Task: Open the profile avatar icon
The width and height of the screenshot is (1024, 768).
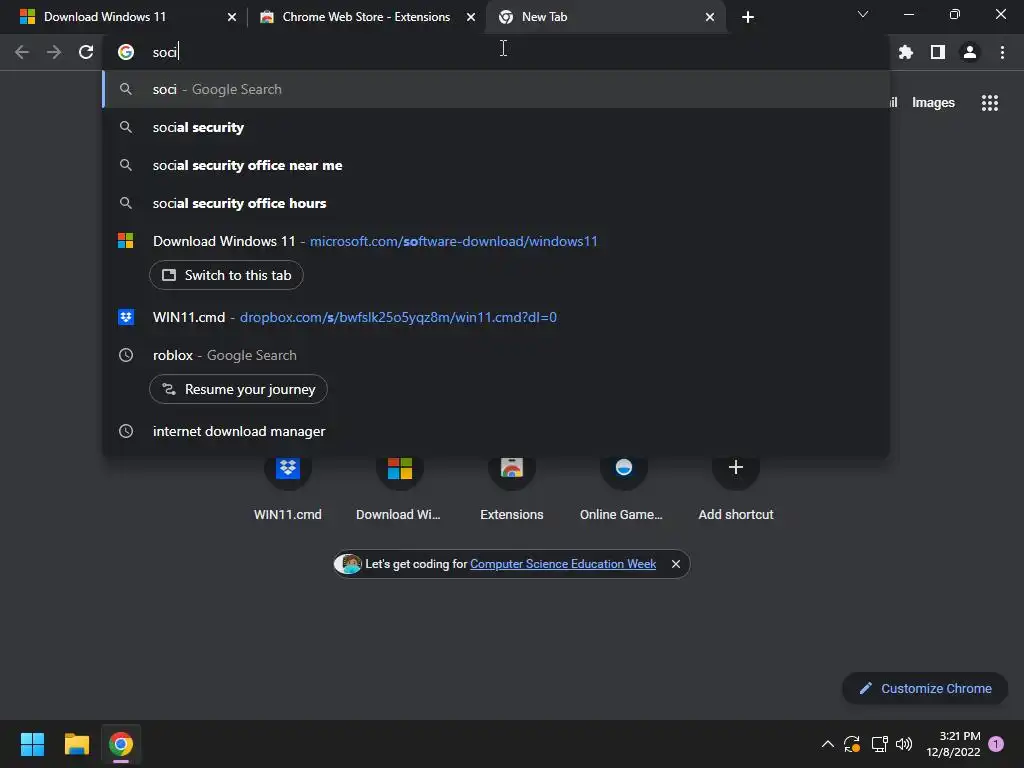Action: [x=970, y=52]
